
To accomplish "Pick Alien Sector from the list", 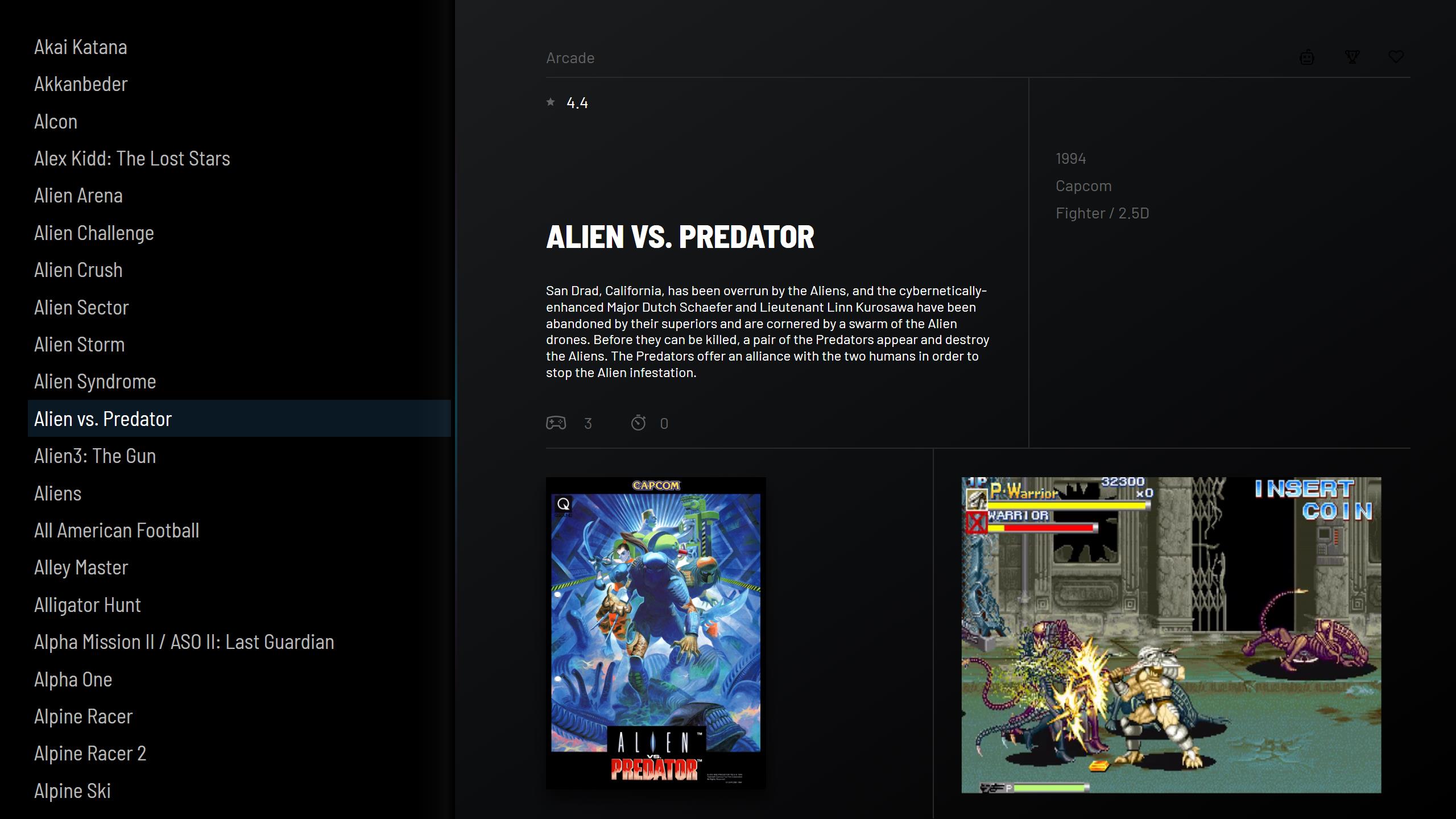I will click(x=239, y=307).
